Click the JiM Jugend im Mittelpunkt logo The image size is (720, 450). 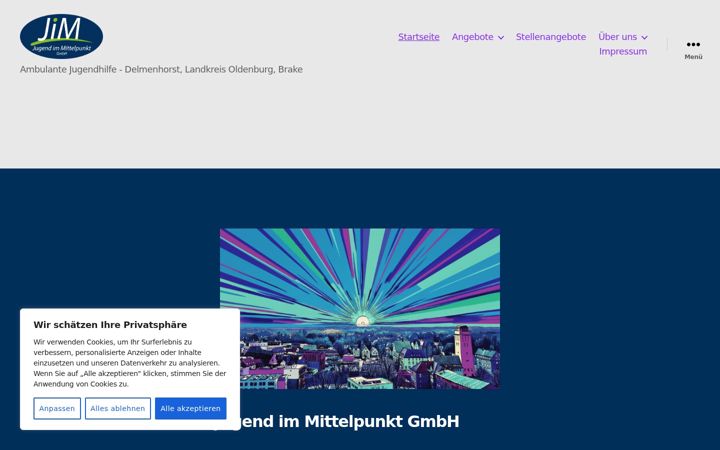[61, 36]
